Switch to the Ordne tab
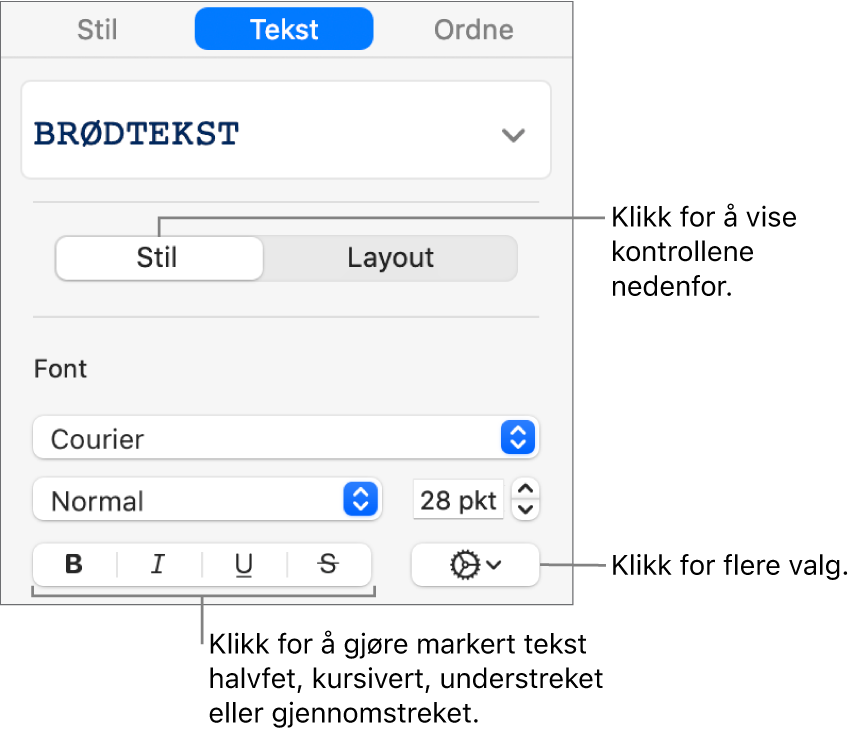 [473, 30]
